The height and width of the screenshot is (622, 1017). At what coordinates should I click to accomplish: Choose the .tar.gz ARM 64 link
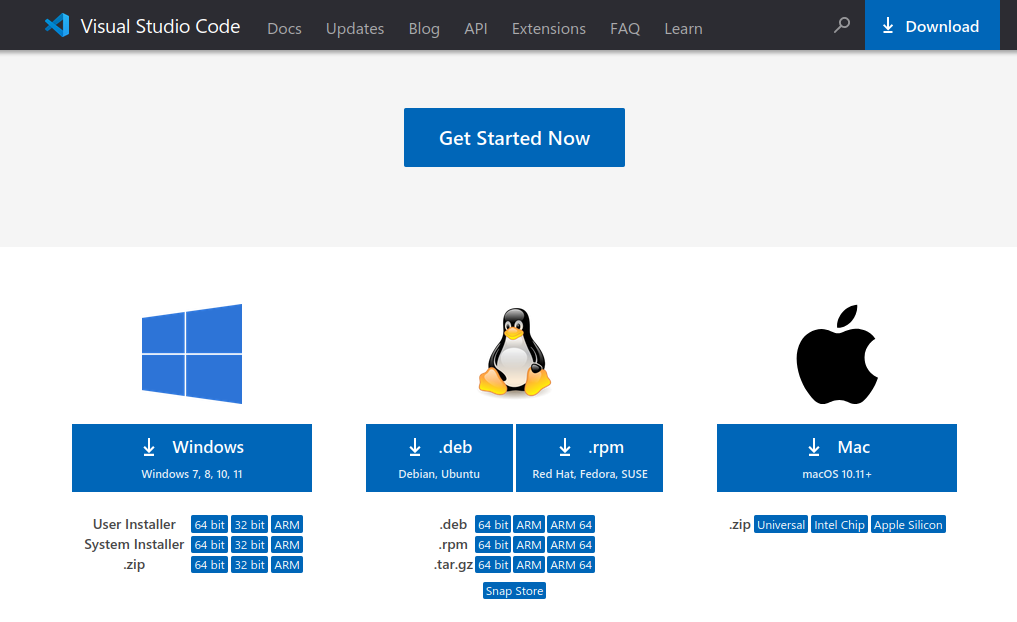pos(571,565)
